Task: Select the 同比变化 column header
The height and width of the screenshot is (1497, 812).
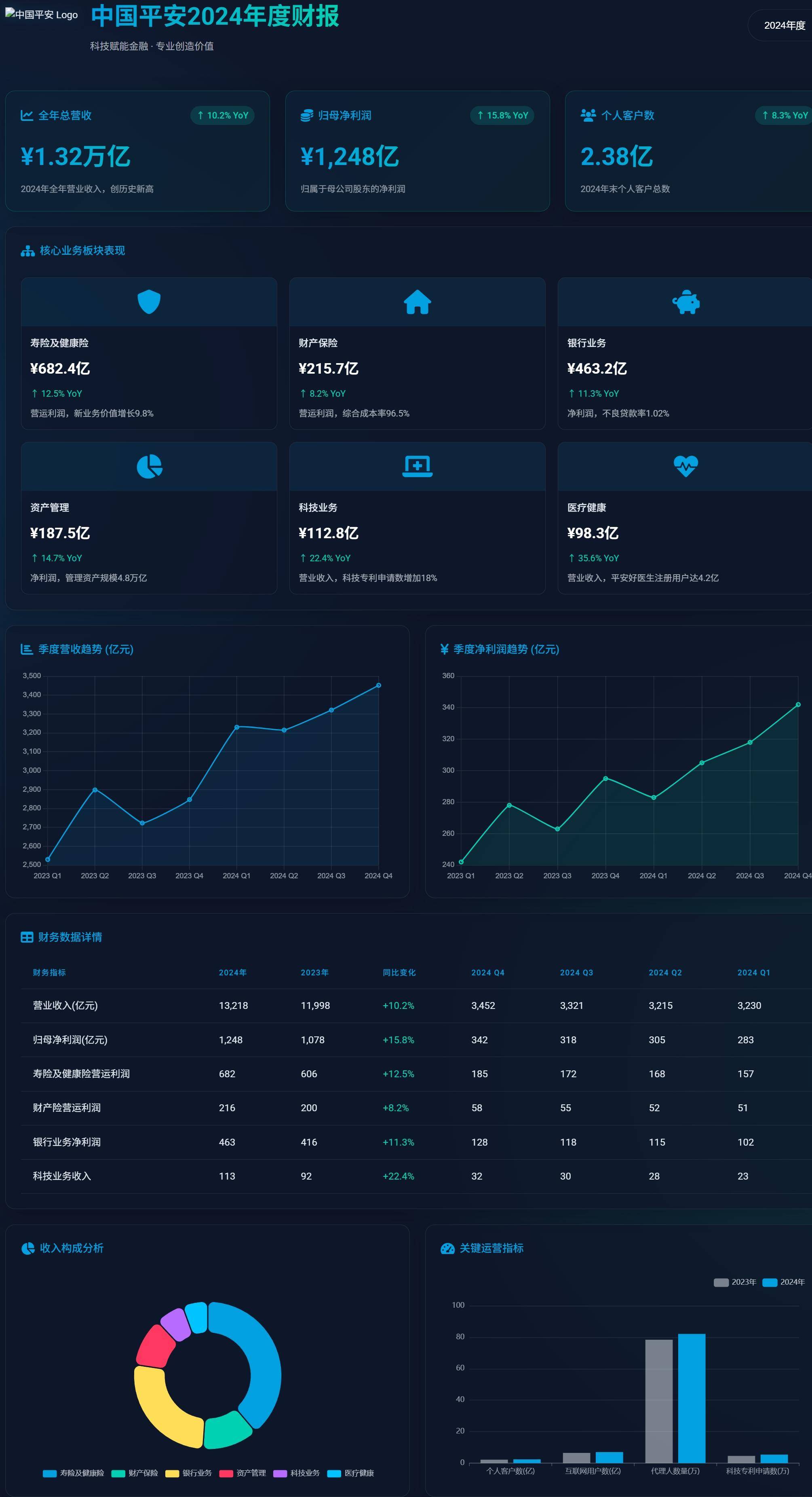Action: [x=399, y=972]
